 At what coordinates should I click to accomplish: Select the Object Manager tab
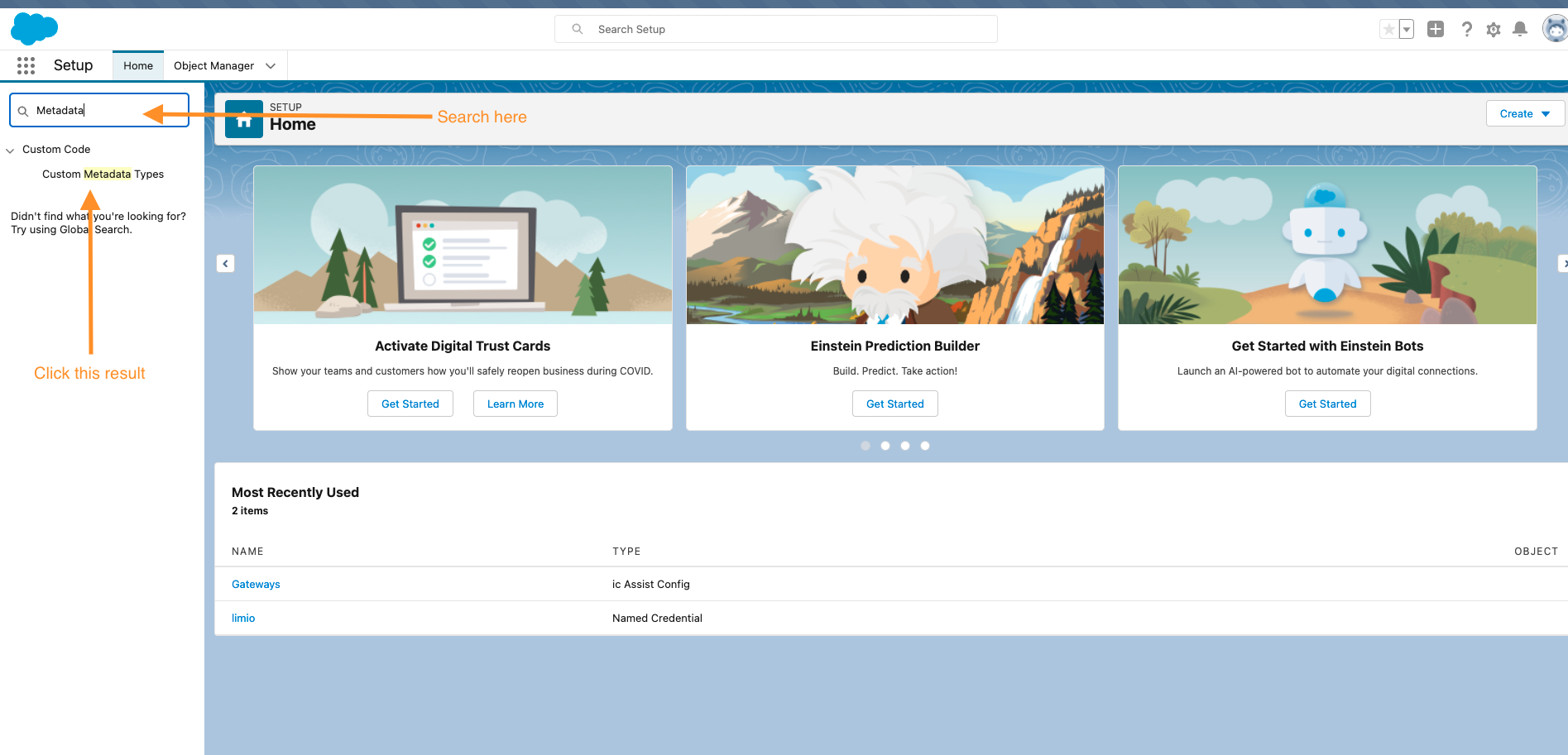pyautogui.click(x=213, y=65)
